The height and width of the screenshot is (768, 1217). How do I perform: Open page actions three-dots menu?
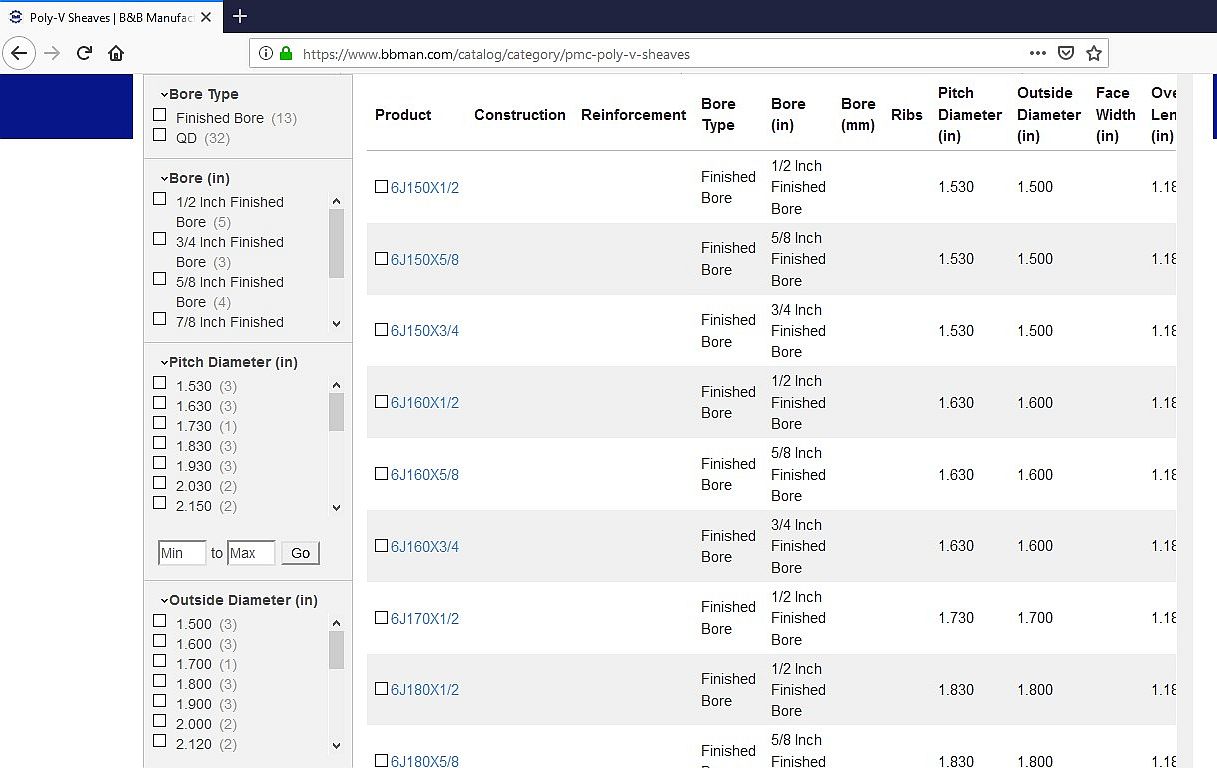[1038, 53]
